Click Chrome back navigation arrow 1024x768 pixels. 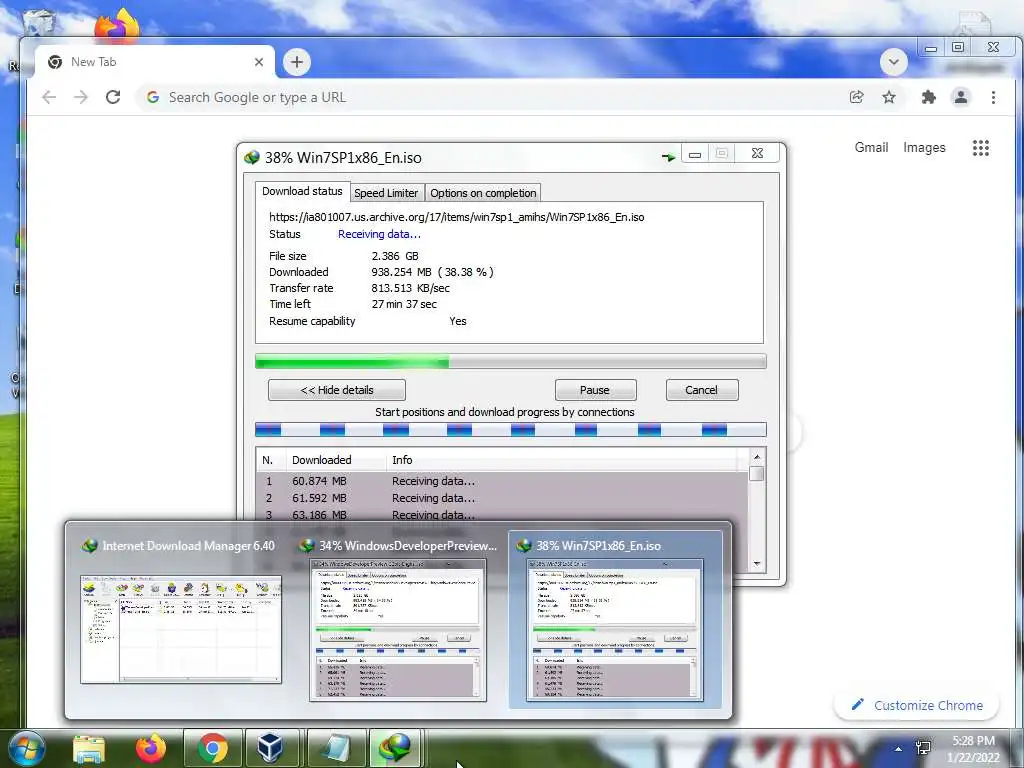click(x=49, y=97)
